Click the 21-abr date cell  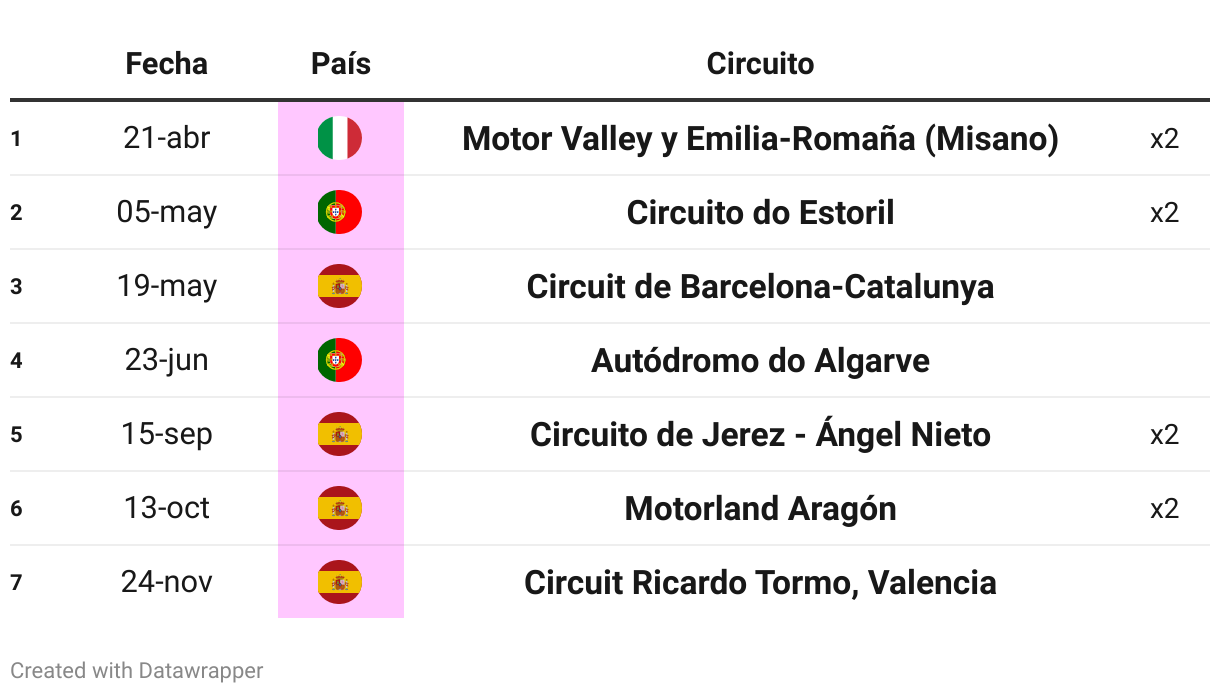click(167, 138)
